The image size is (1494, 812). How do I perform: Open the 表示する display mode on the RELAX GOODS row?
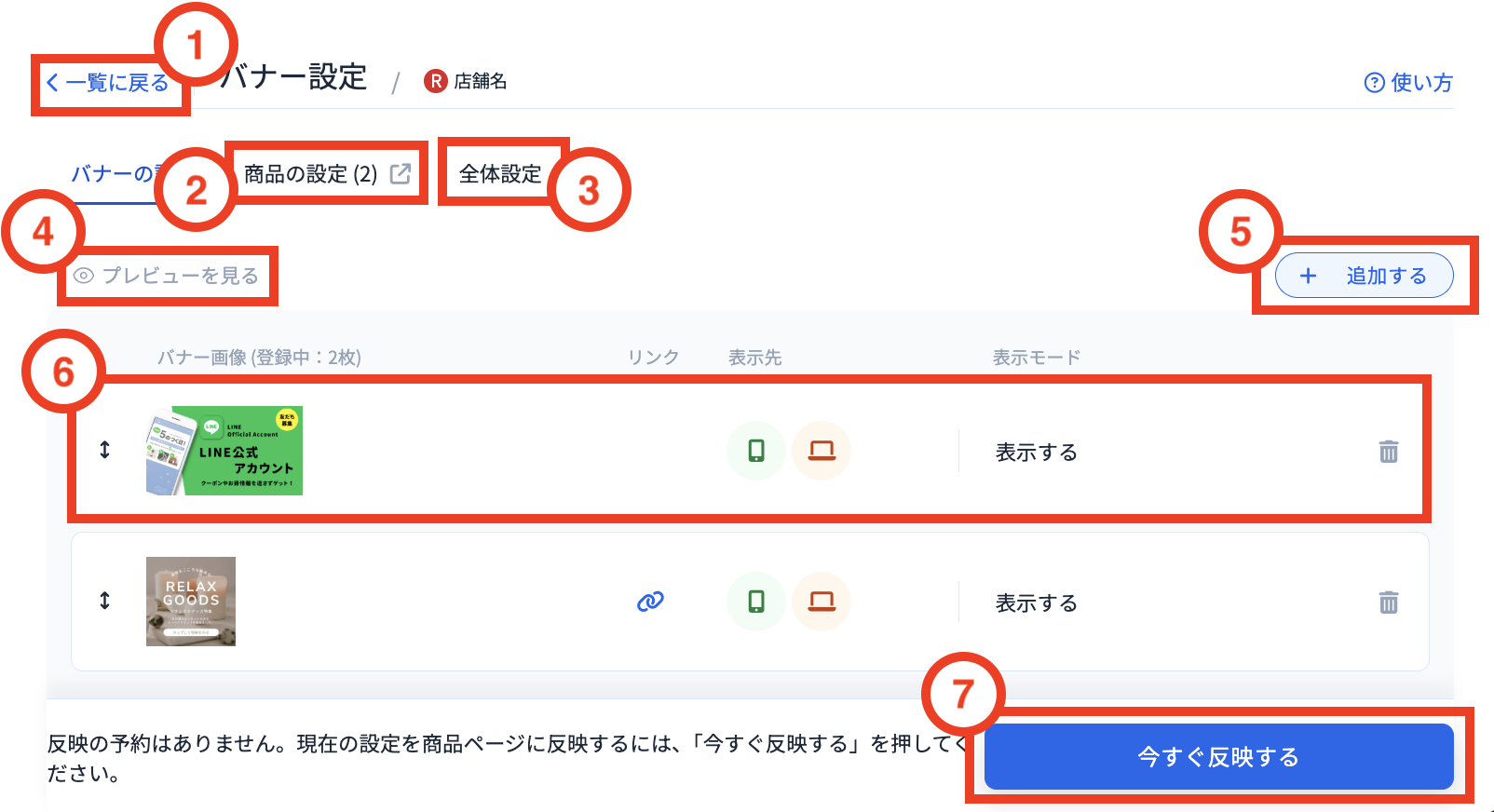click(x=1037, y=603)
